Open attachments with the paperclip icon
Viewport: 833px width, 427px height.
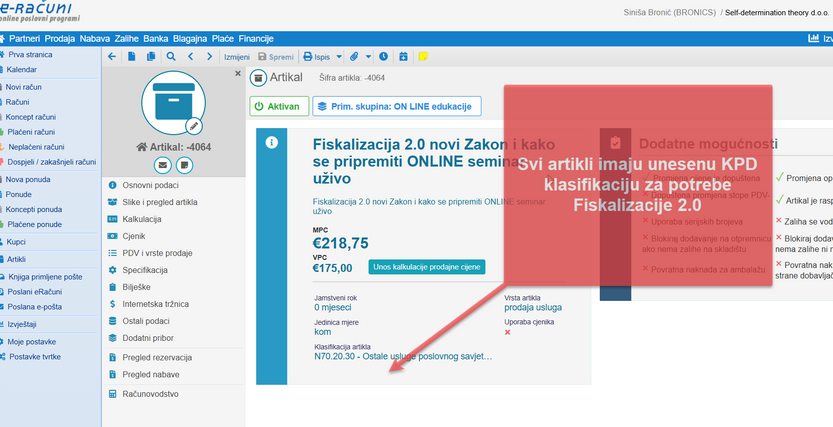pos(354,56)
